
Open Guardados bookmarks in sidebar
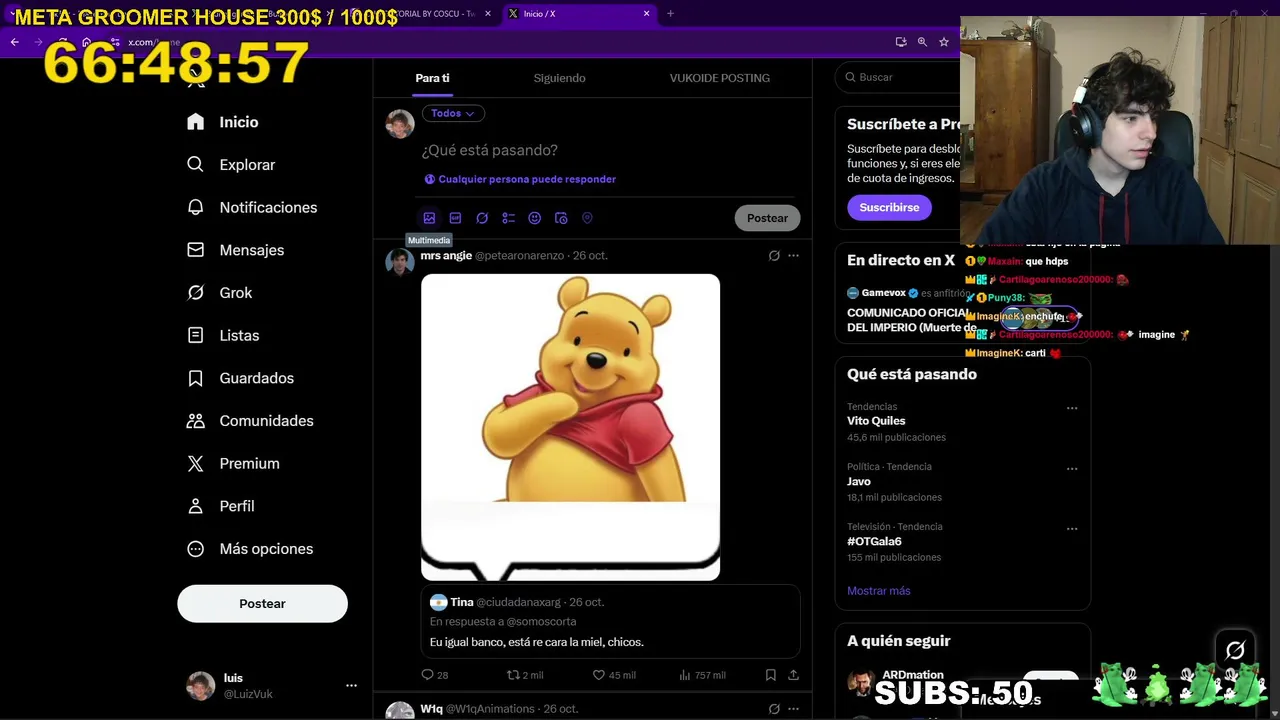coord(240,378)
